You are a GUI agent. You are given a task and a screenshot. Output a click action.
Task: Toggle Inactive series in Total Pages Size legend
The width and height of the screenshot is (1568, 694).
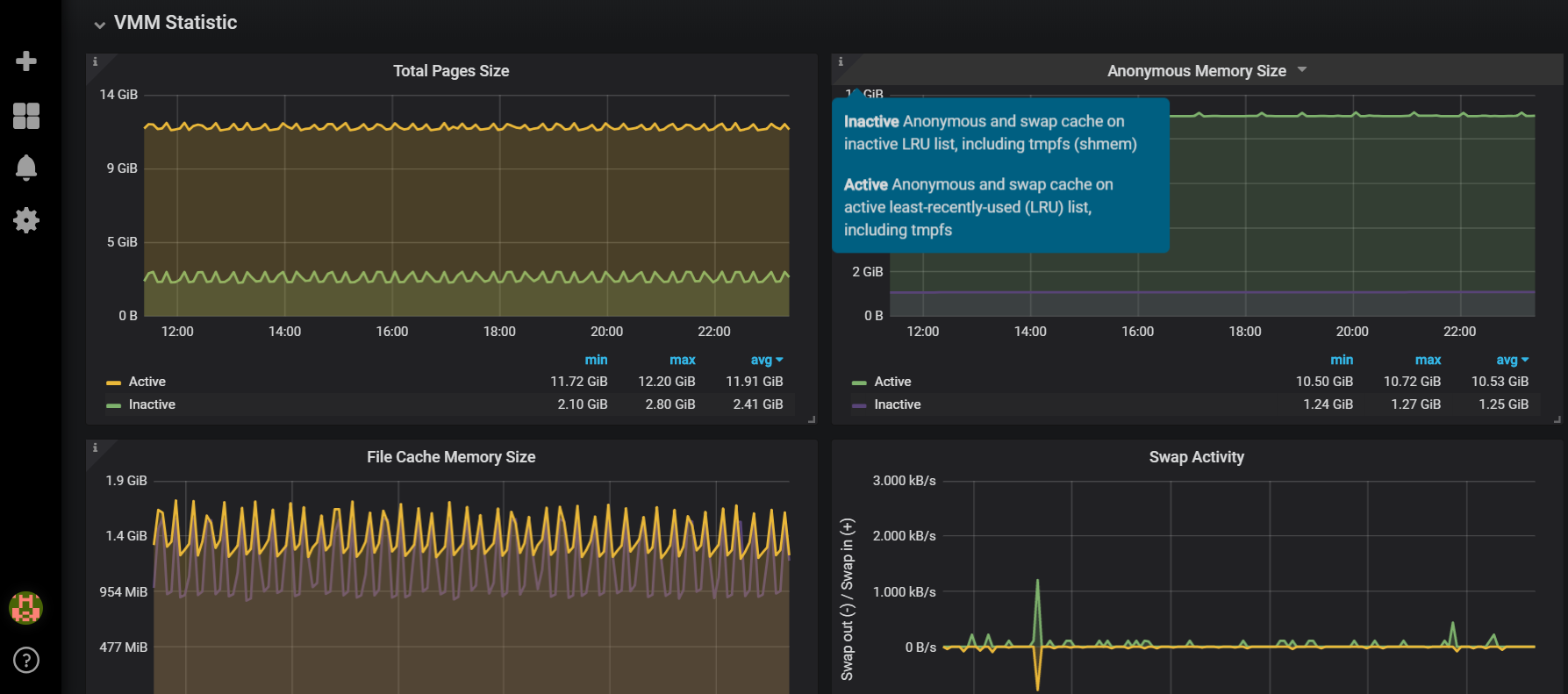152,404
